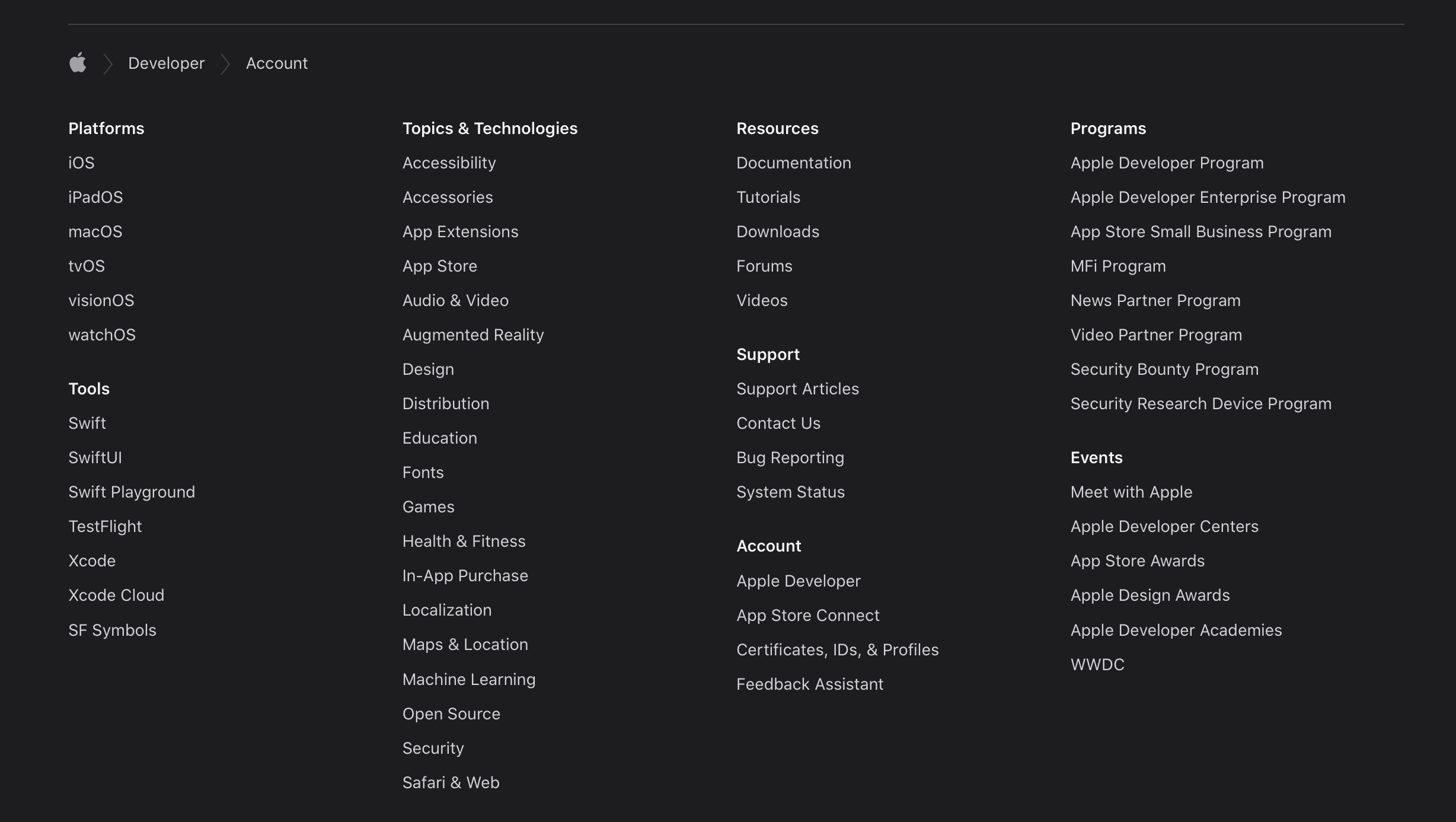Open the iPadOS platform page

pyautogui.click(x=95, y=197)
